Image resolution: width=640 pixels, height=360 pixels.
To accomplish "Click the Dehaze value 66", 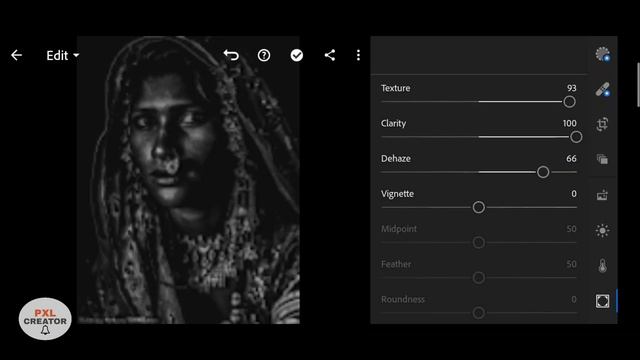I will pos(571,158).
